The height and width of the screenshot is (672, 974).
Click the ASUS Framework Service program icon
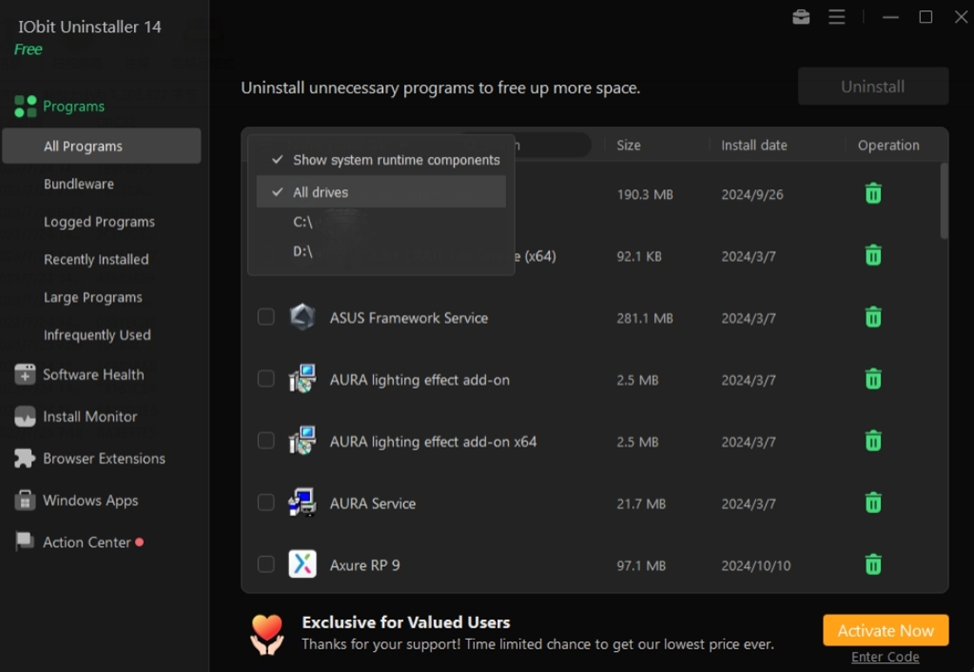(x=303, y=317)
